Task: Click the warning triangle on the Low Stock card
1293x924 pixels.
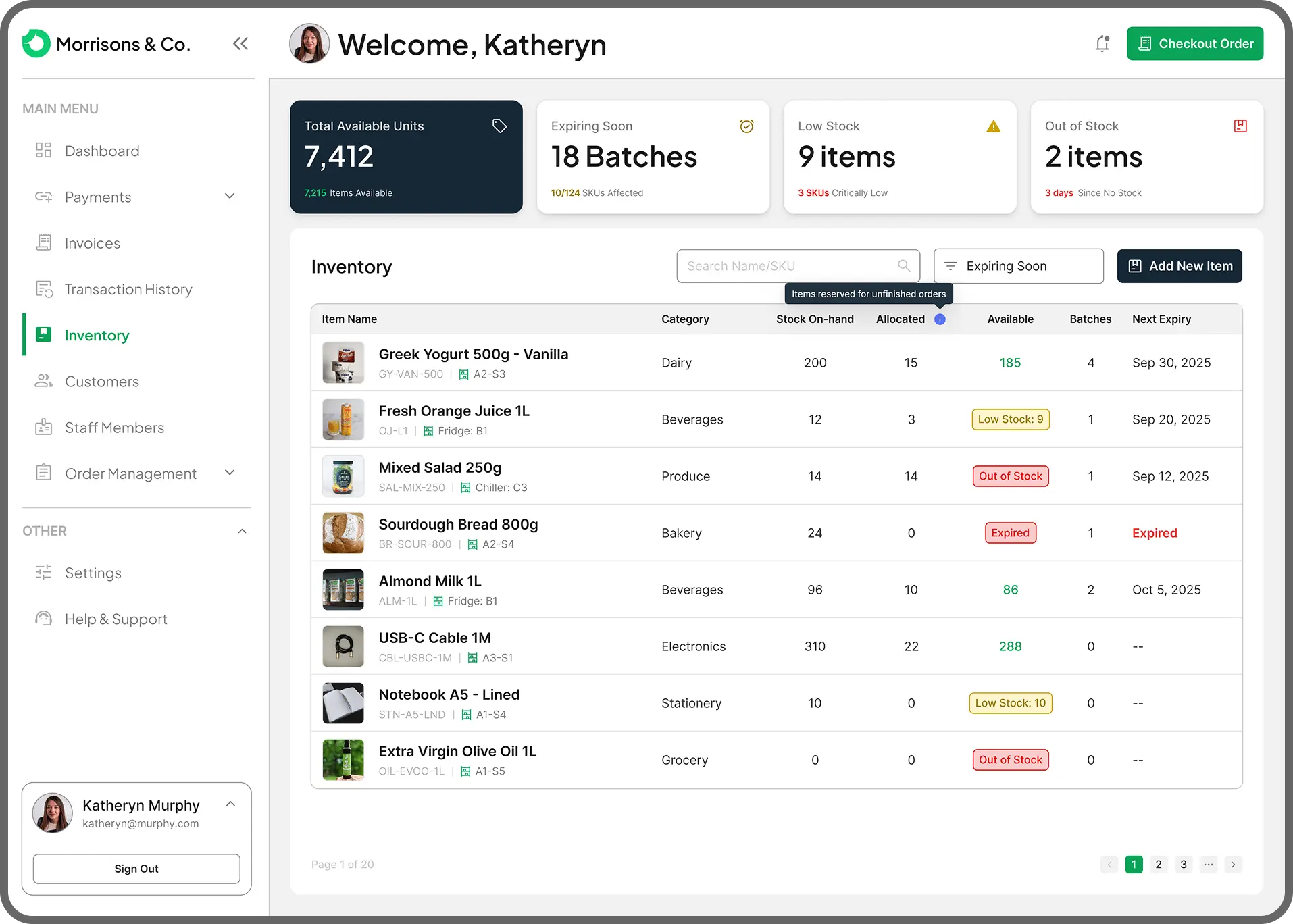Action: pyautogui.click(x=993, y=126)
